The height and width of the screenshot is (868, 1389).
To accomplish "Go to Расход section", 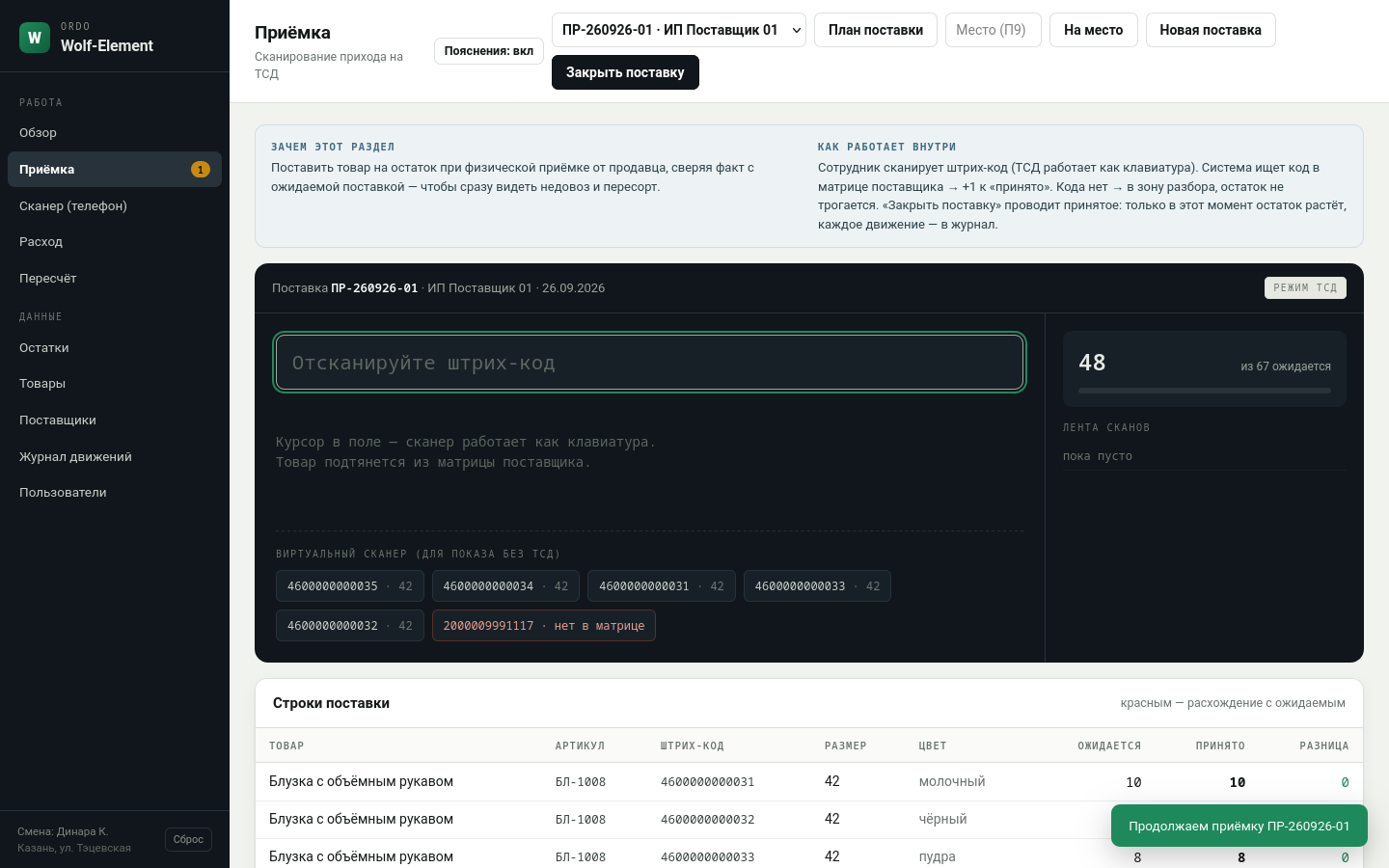I will [115, 242].
